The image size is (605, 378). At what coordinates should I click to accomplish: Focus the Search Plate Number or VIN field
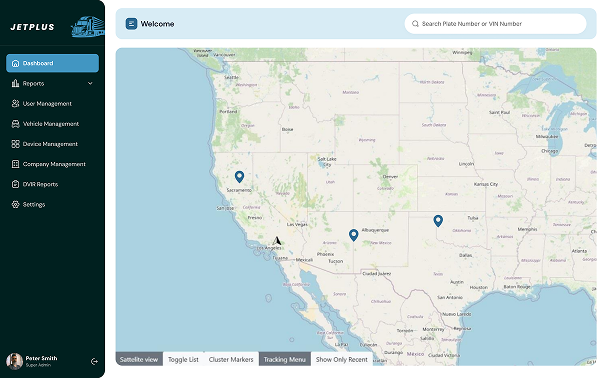pos(495,24)
